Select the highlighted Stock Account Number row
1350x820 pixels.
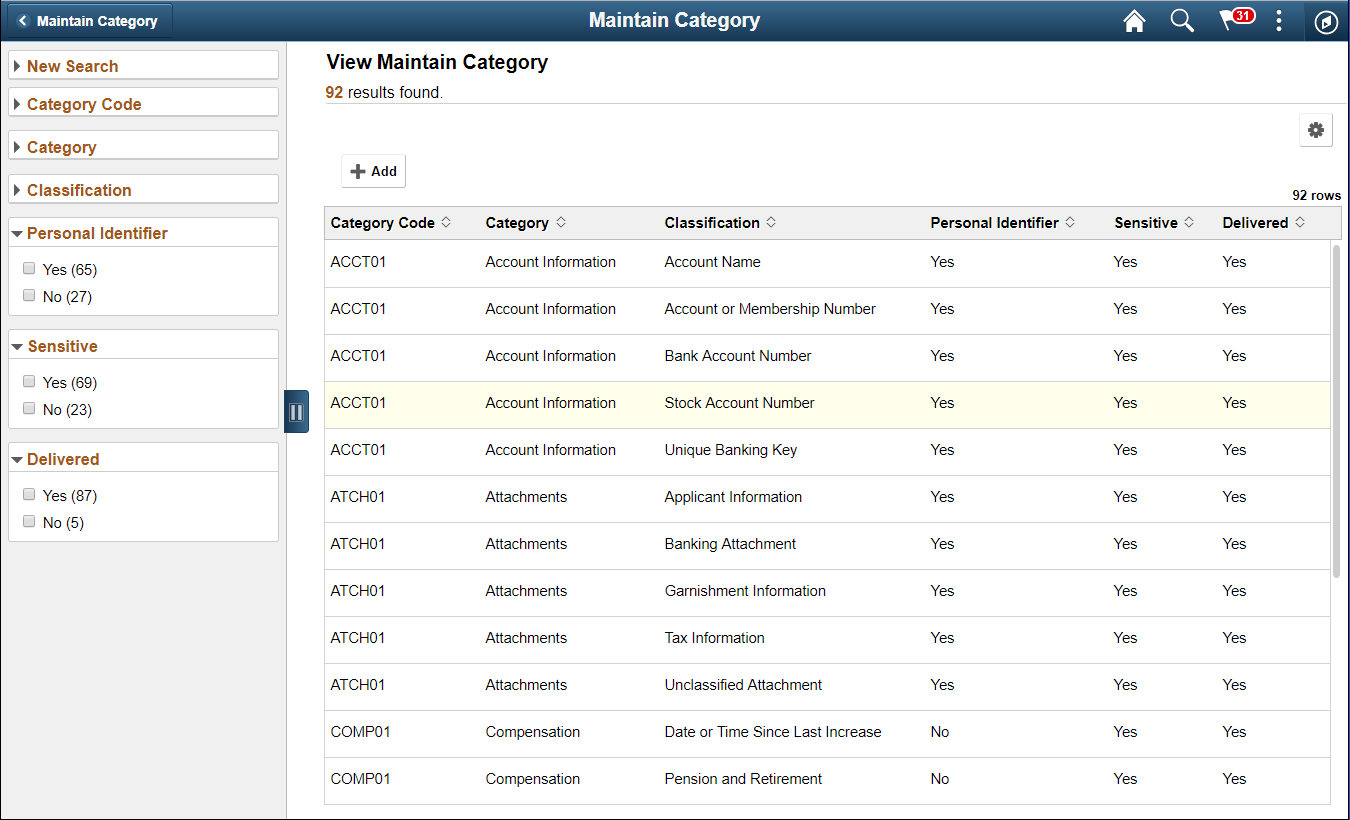coord(739,403)
